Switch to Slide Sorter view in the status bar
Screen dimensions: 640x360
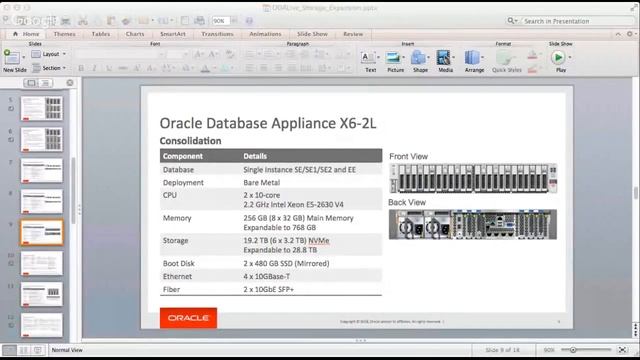pos(24,350)
